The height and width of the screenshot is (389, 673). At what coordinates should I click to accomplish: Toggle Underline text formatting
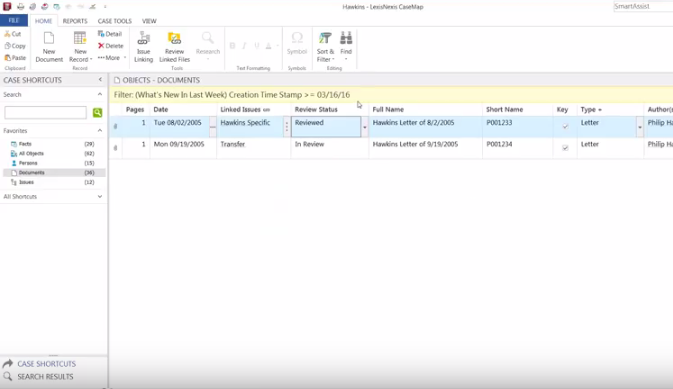257,46
